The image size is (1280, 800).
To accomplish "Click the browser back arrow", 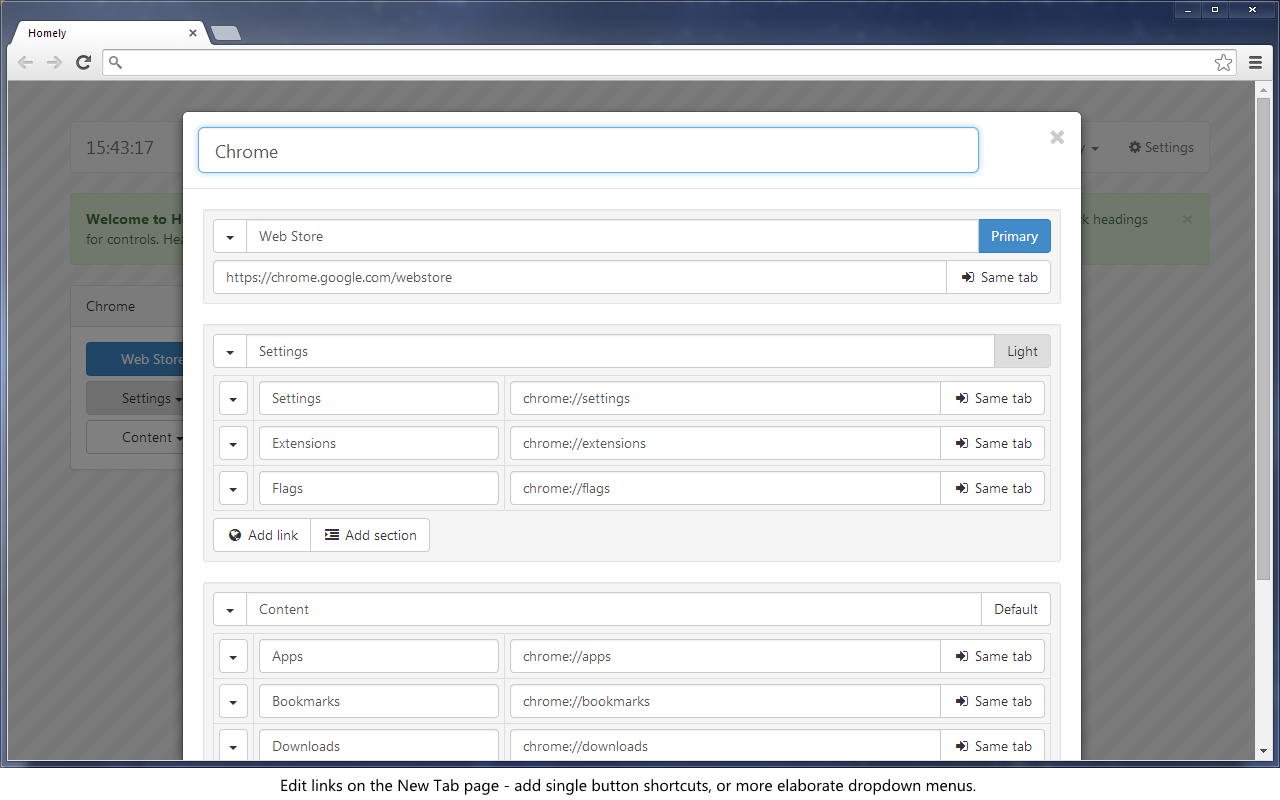I will (x=26, y=63).
